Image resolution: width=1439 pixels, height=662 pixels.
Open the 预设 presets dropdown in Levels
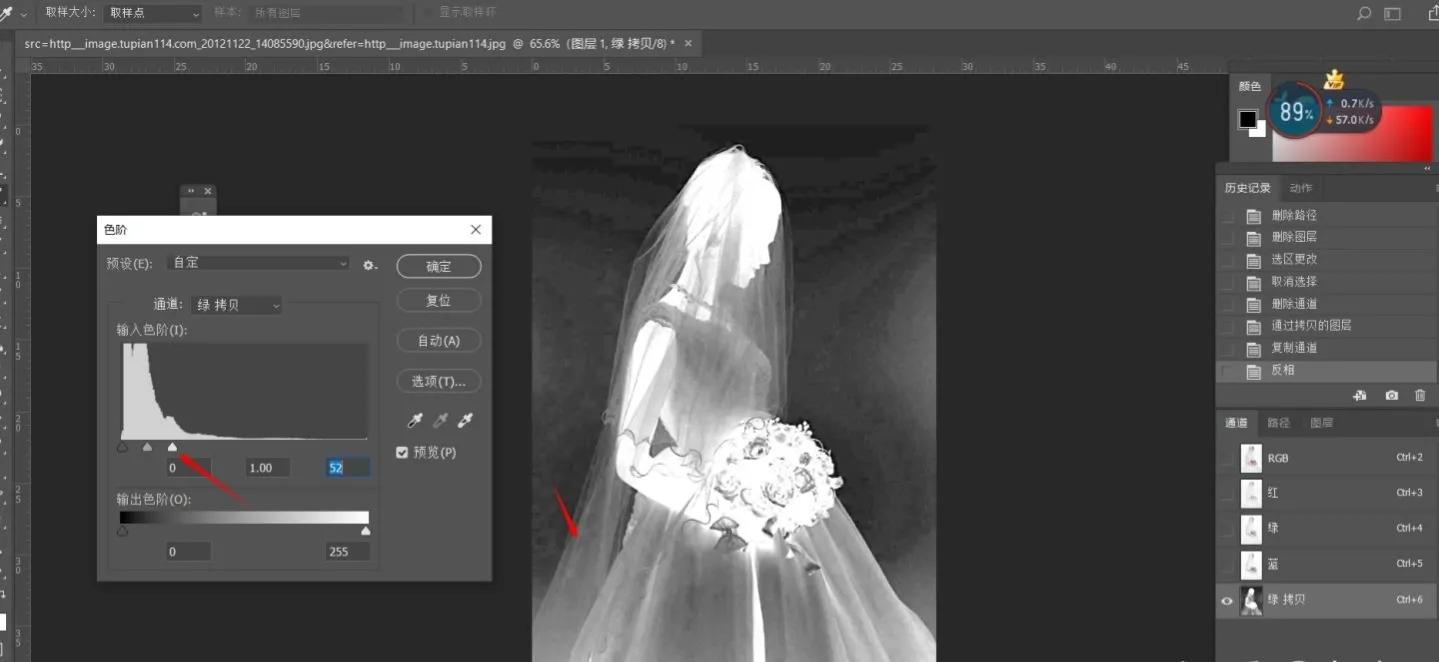tap(257, 264)
